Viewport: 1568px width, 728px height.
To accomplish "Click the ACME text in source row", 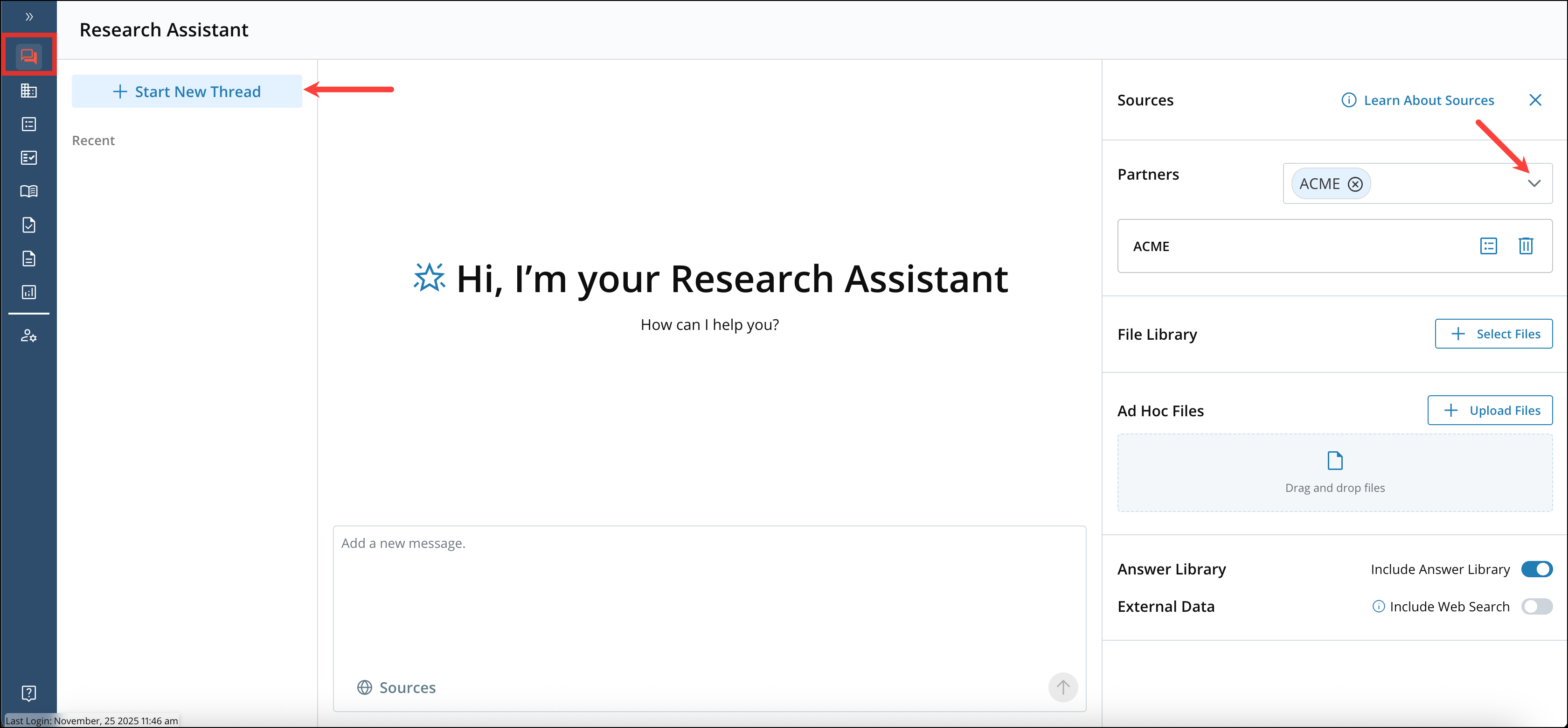I will [1151, 246].
